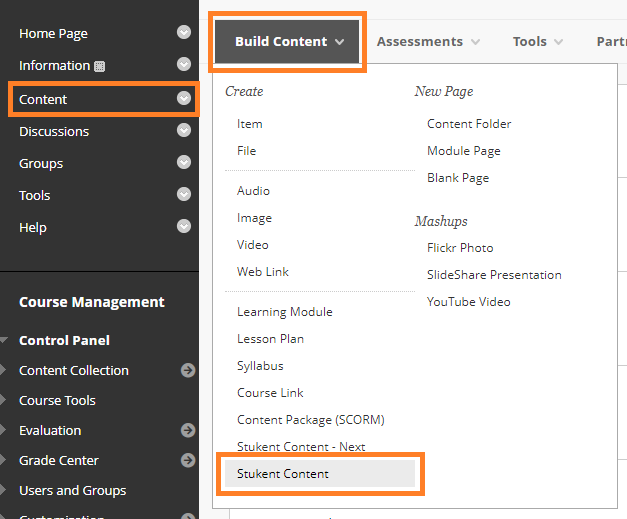Collapse the Control Panel section

tap(4, 340)
